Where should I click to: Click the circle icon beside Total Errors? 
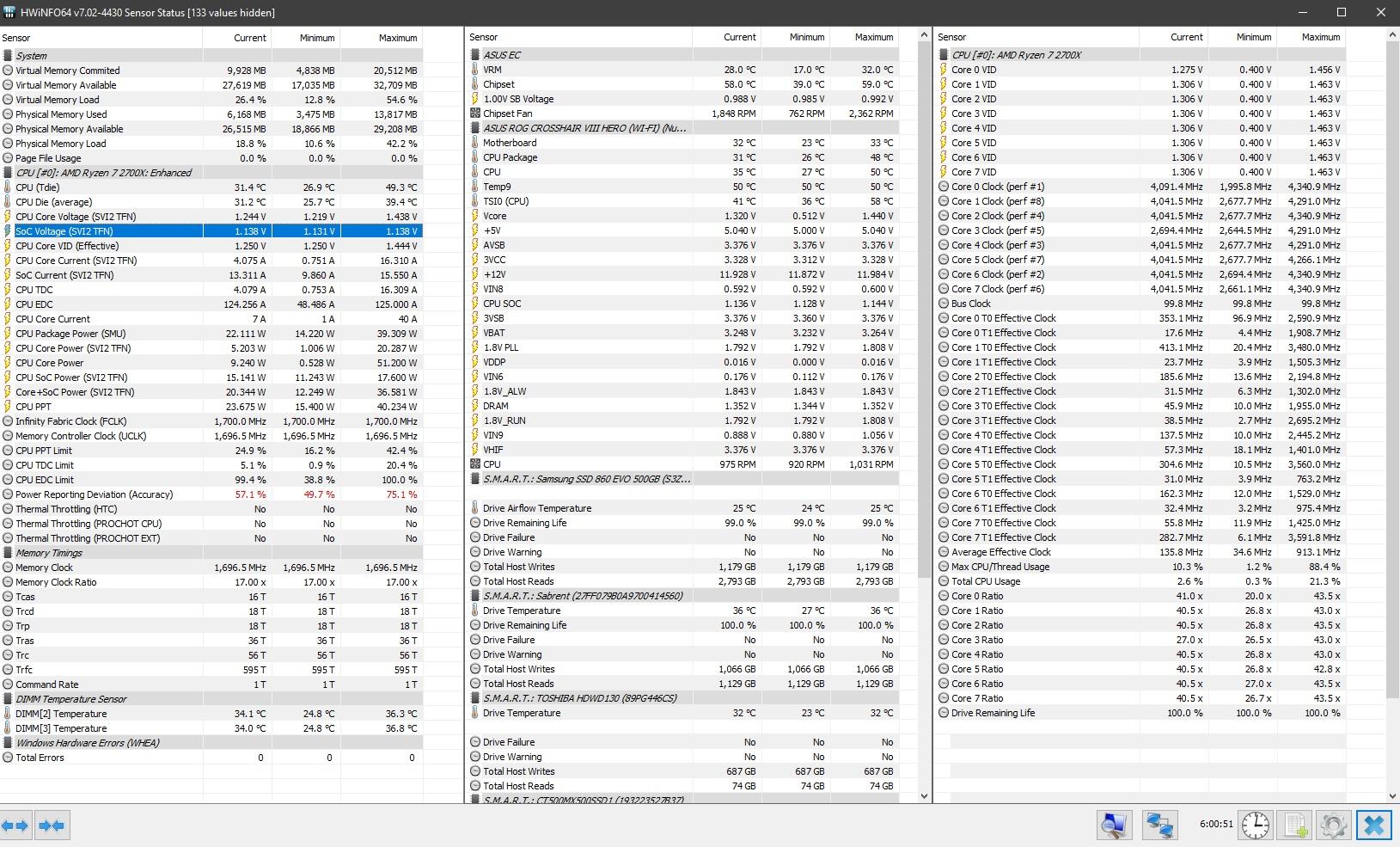click(8, 758)
